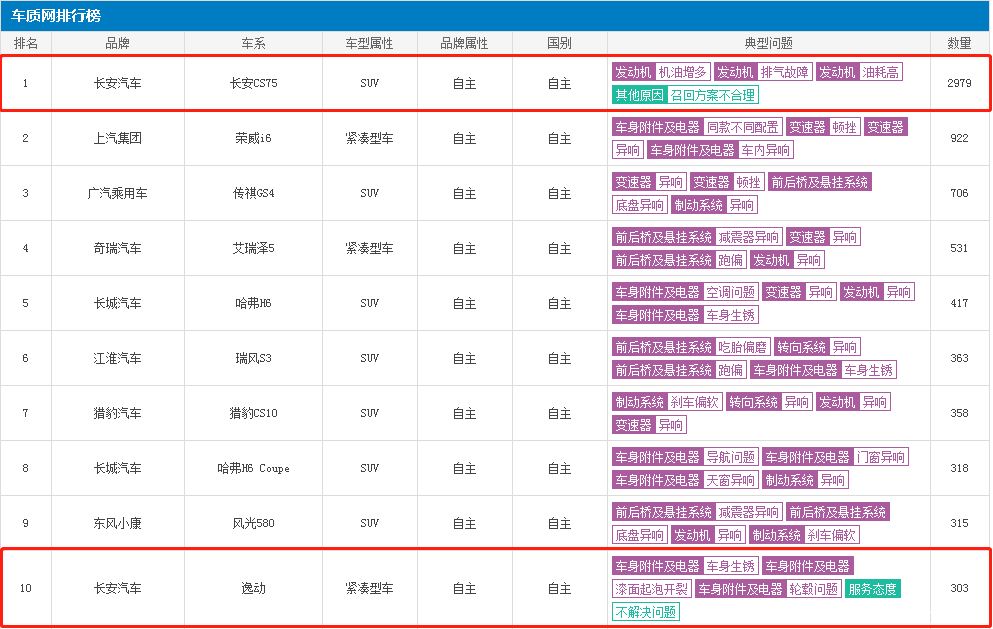993x629 pixels.
Task: Click the 吃胎偏磨 problem tag
Action: pyautogui.click(x=743, y=347)
